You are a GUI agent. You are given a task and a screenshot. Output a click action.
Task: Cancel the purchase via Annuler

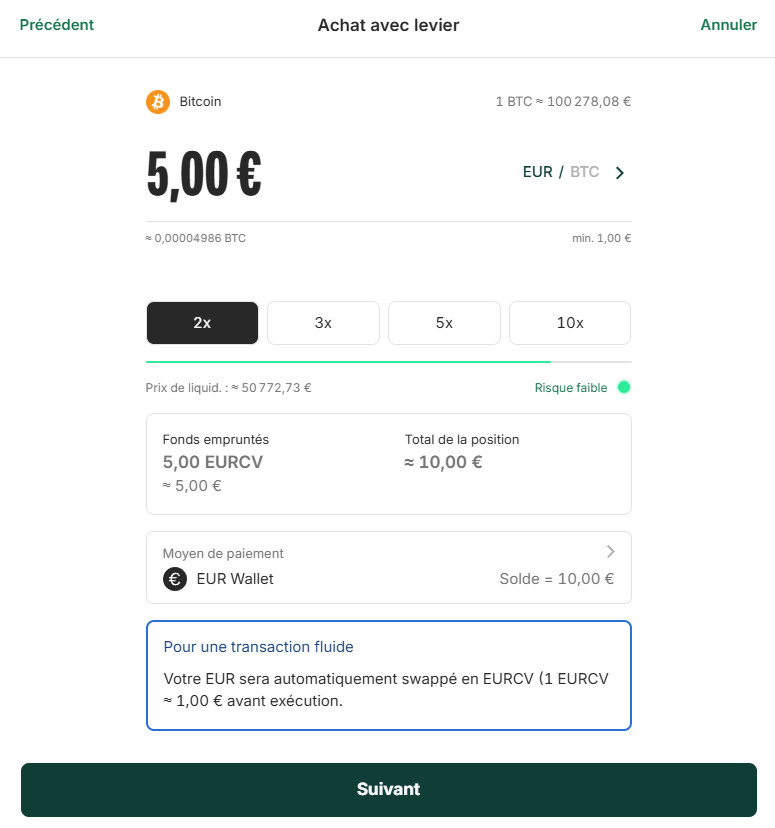pos(729,24)
